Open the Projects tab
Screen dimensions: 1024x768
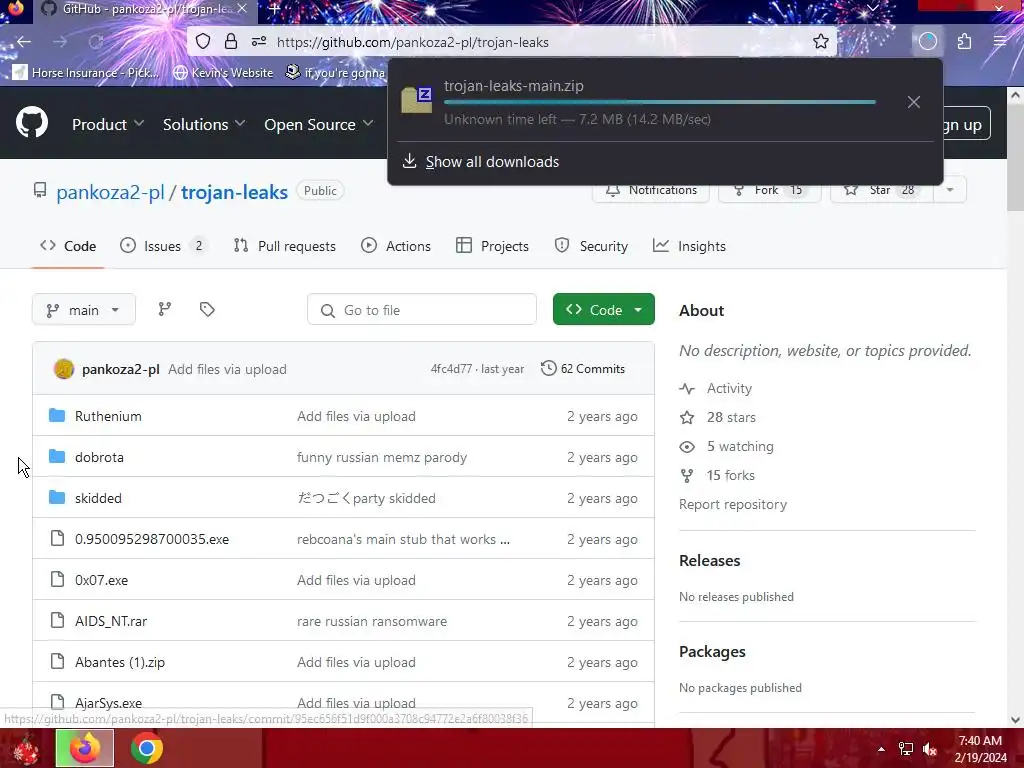coord(492,246)
